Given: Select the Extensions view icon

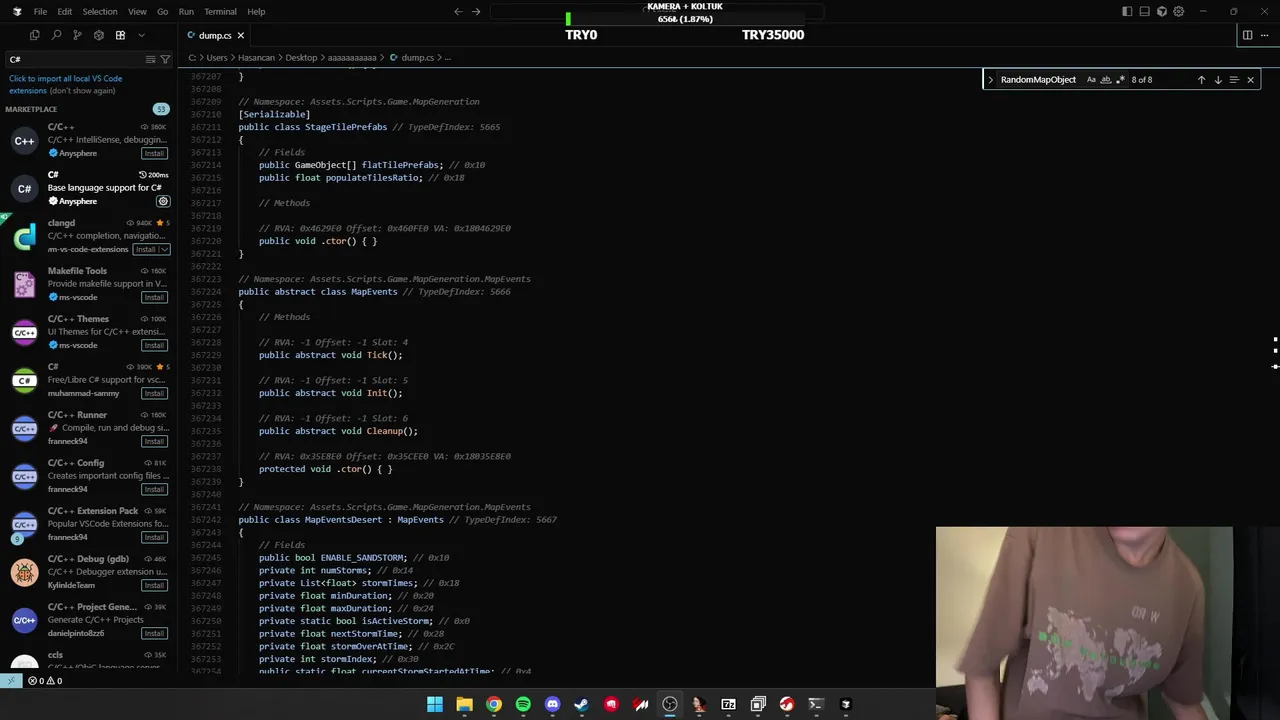Looking at the screenshot, I should click(x=120, y=35).
